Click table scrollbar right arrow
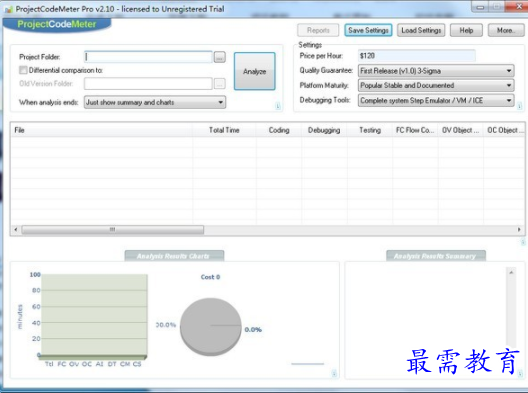528x393 pixels. (x=519, y=230)
